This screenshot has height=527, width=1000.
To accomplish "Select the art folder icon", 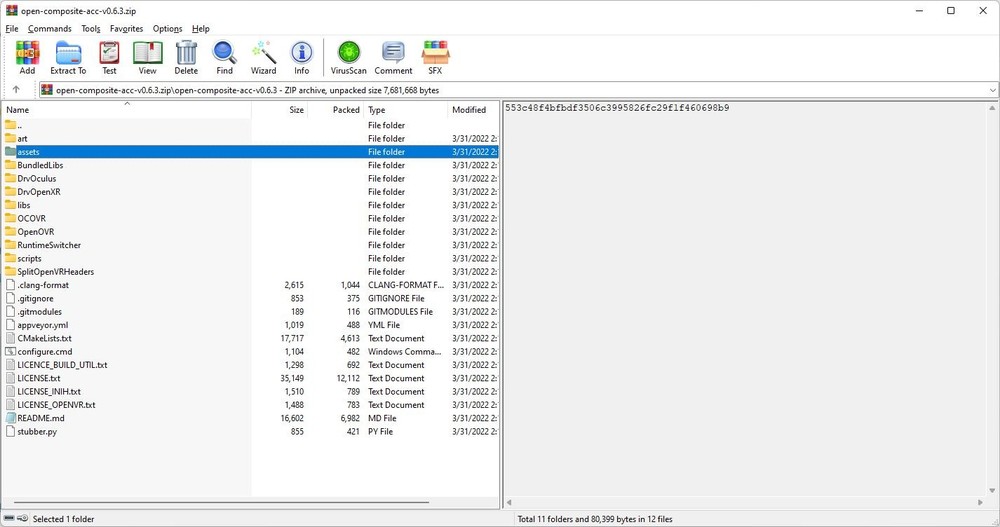I will click(10, 138).
